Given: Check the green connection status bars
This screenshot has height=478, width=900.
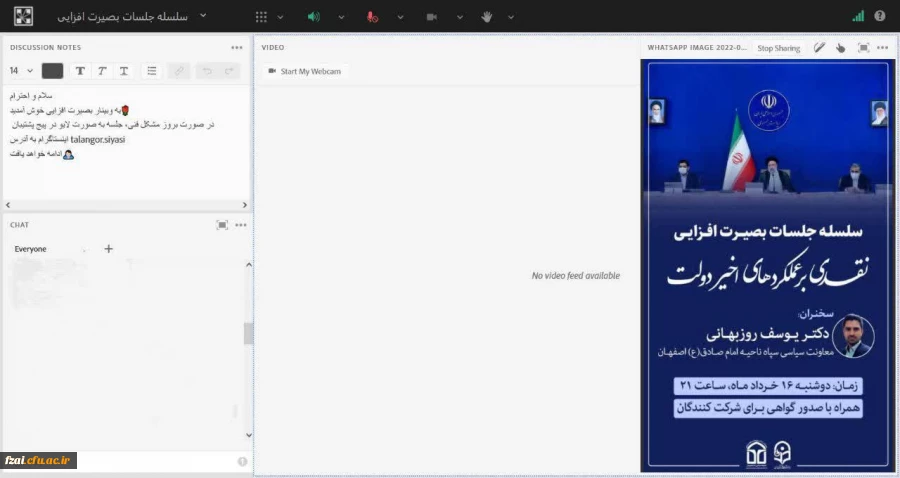Looking at the screenshot, I should point(858,16).
